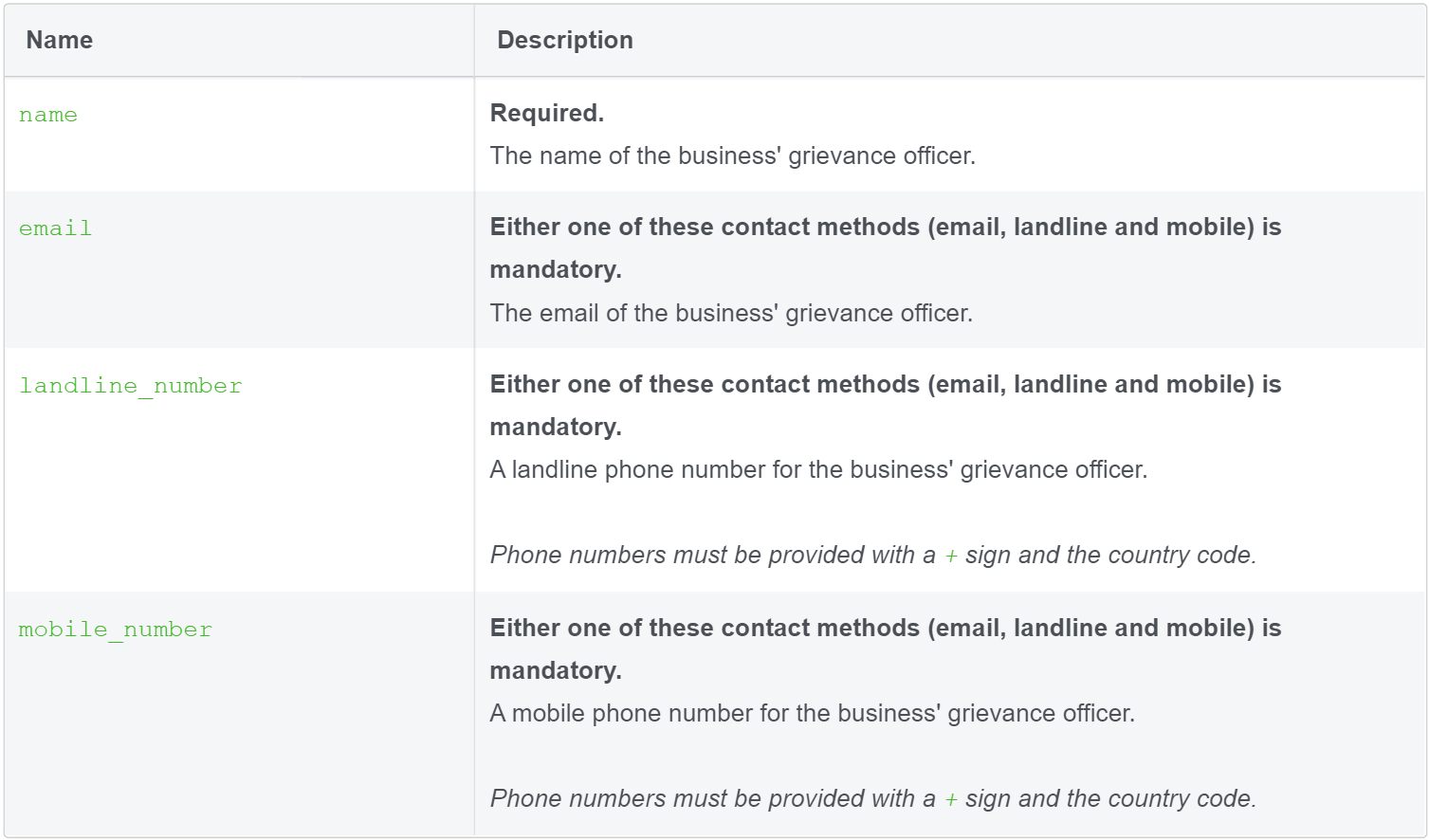Click 'The email of the business' grievance officer.'
The image size is (1429, 840).
tap(731, 313)
